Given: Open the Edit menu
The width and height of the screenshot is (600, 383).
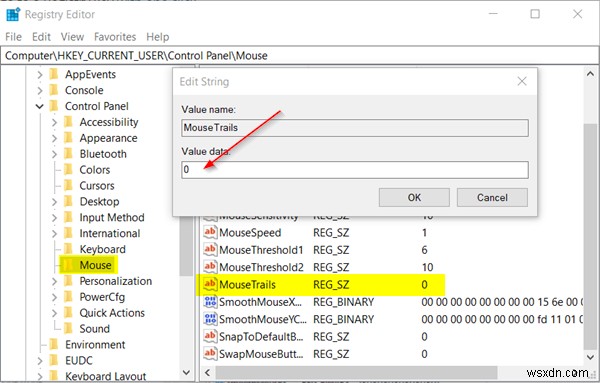Looking at the screenshot, I should click(x=41, y=37).
